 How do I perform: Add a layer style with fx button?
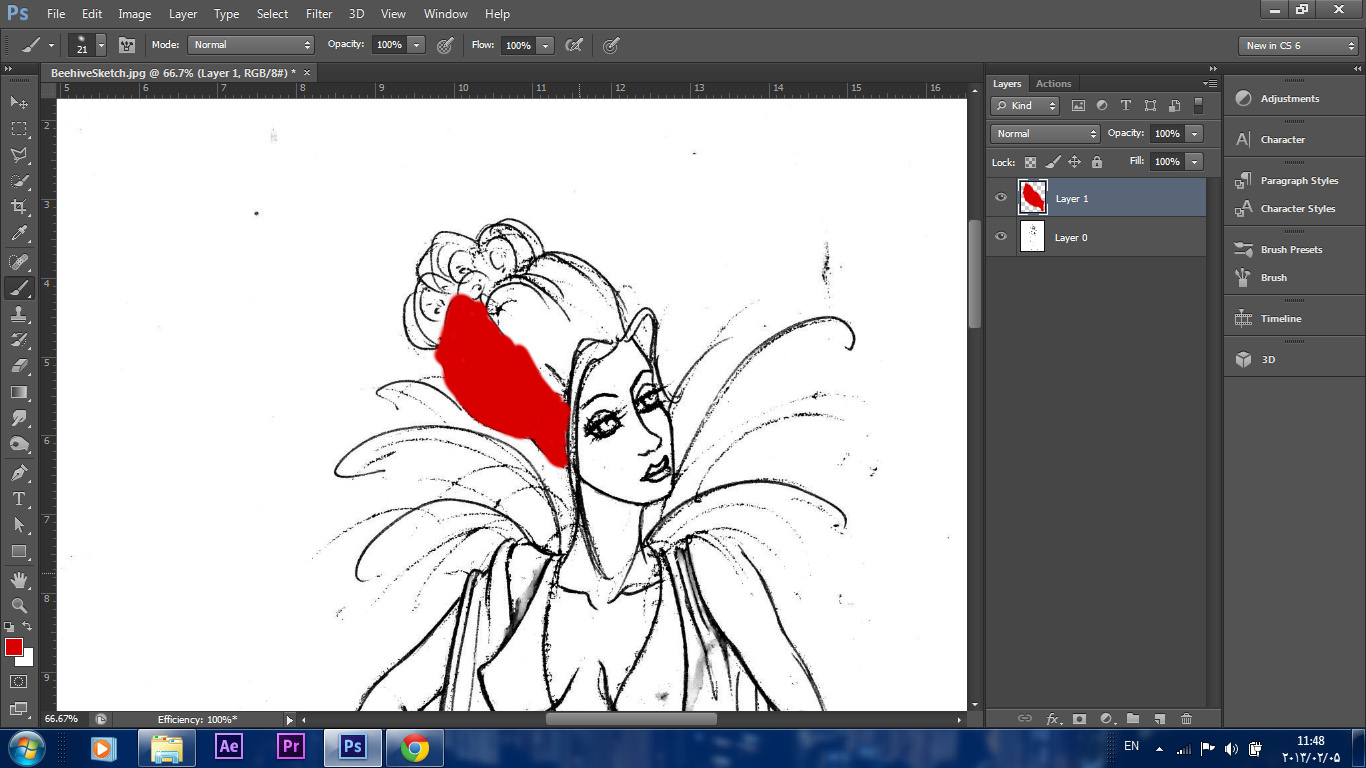[x=1053, y=718]
